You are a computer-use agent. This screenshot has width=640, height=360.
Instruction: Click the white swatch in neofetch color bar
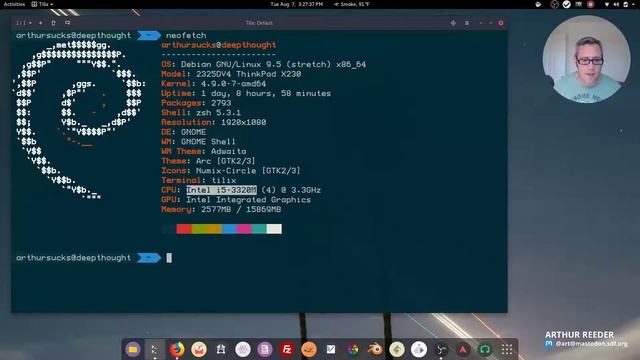[274, 229]
